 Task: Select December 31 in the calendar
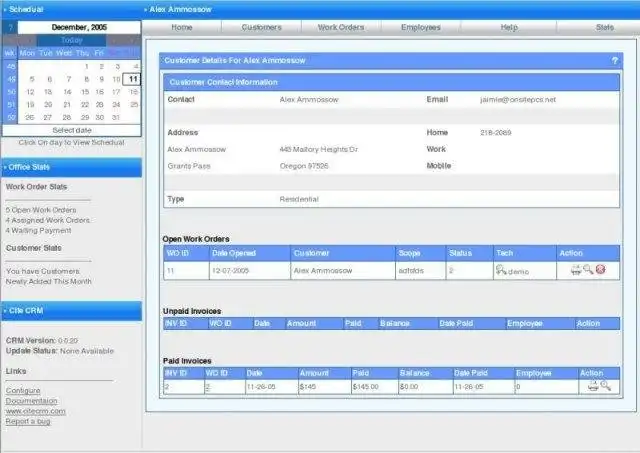pos(116,117)
